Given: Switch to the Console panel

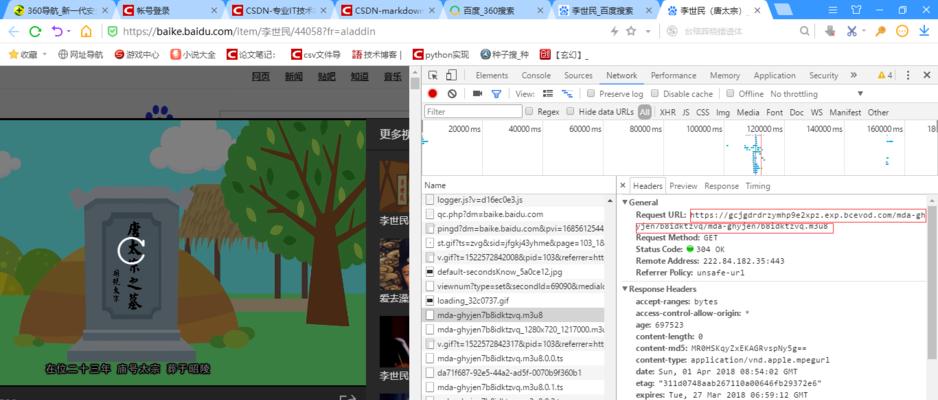Looking at the screenshot, I should (x=536, y=75).
